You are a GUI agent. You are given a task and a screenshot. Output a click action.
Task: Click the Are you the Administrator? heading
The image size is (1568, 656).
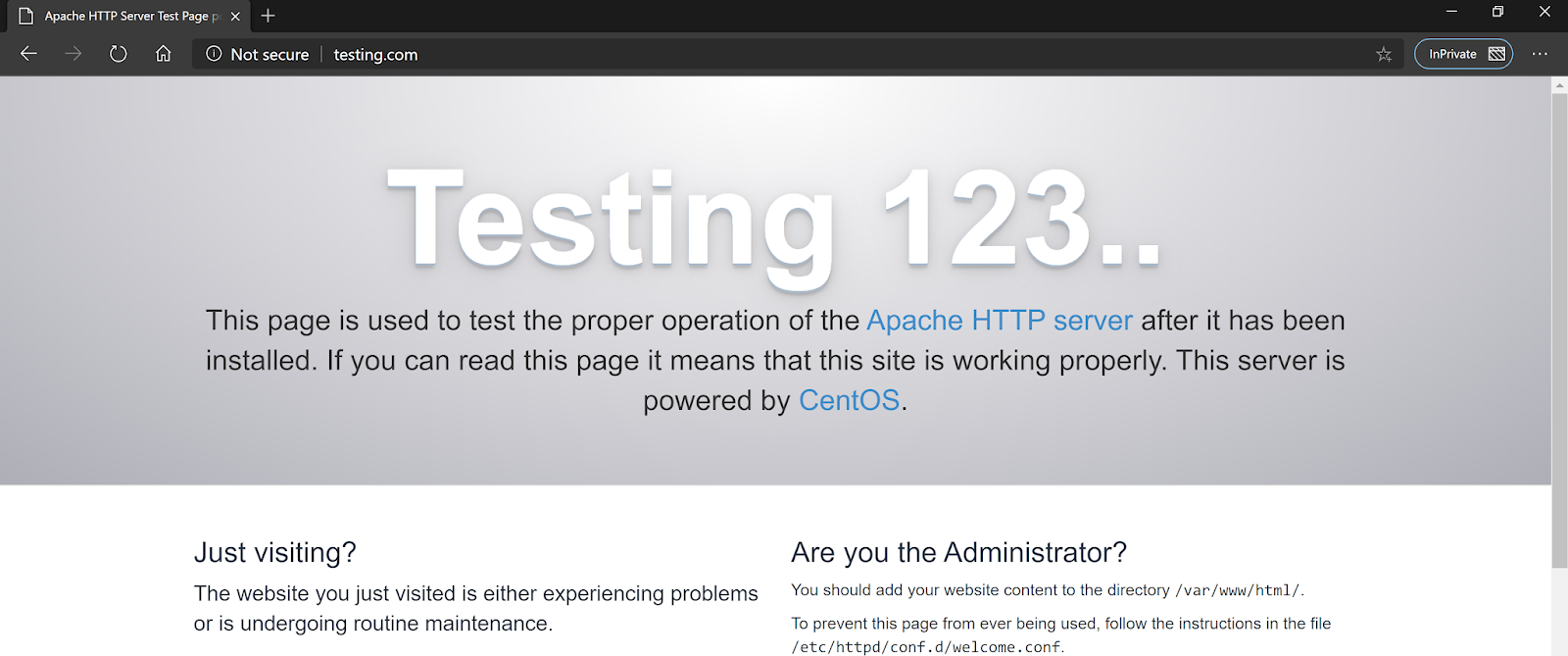point(958,552)
